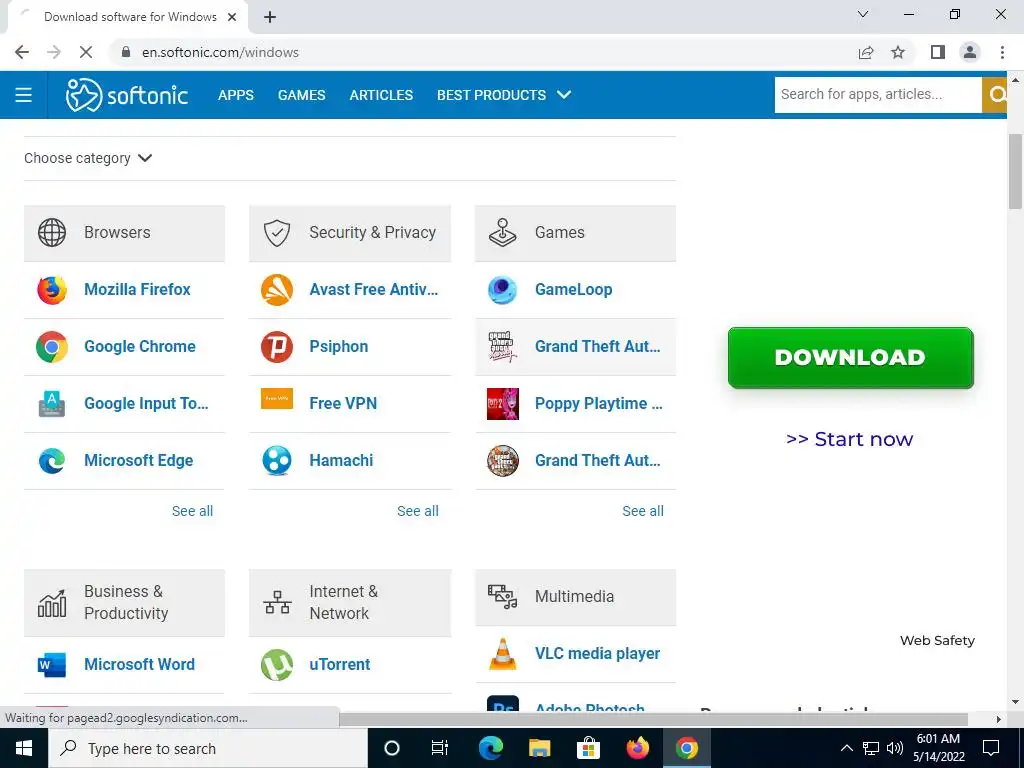Click the Browsers globe category icon
The width and height of the screenshot is (1024, 768).
click(x=52, y=232)
